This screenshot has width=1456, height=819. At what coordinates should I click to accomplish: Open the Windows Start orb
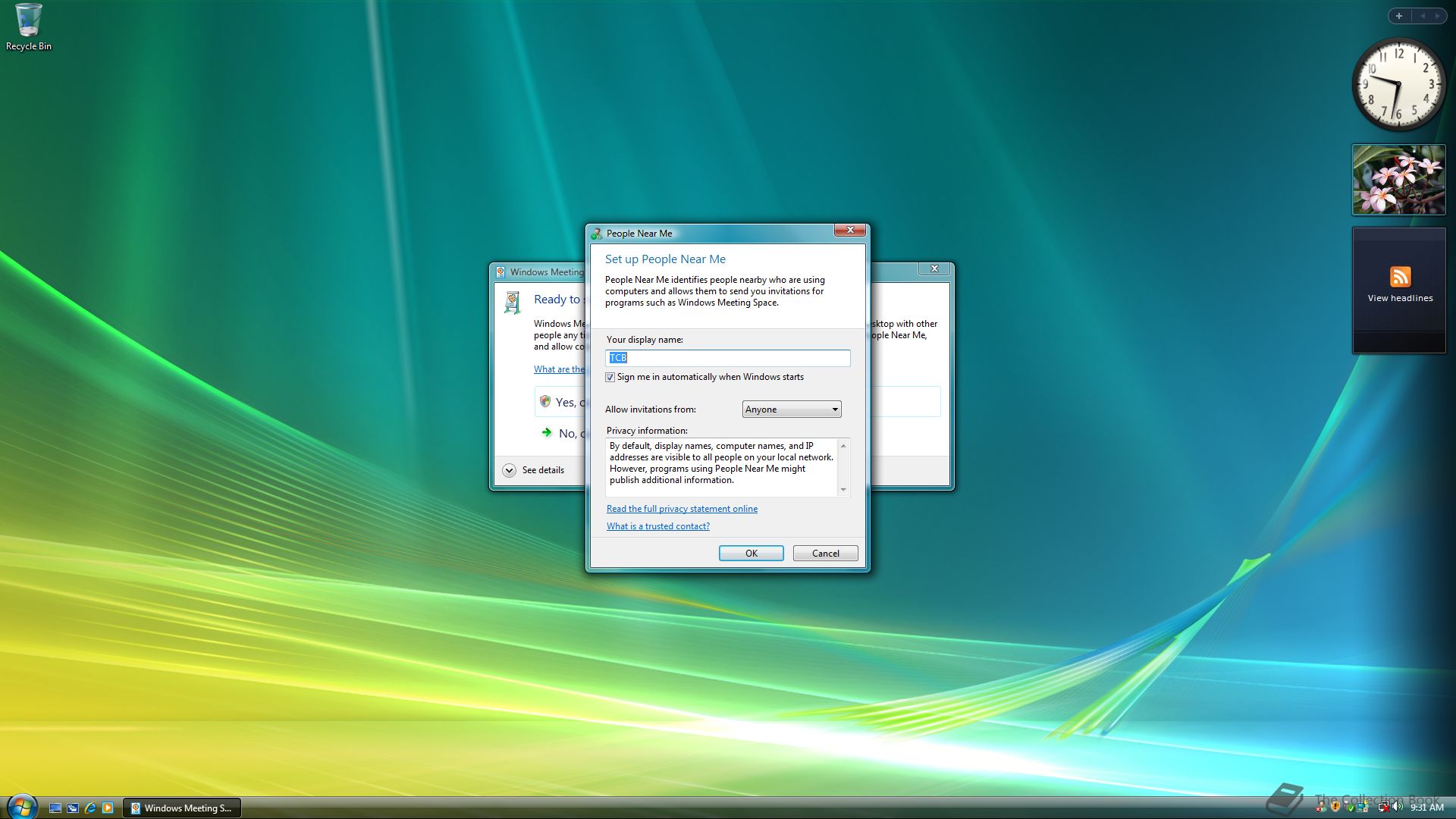pyautogui.click(x=21, y=807)
